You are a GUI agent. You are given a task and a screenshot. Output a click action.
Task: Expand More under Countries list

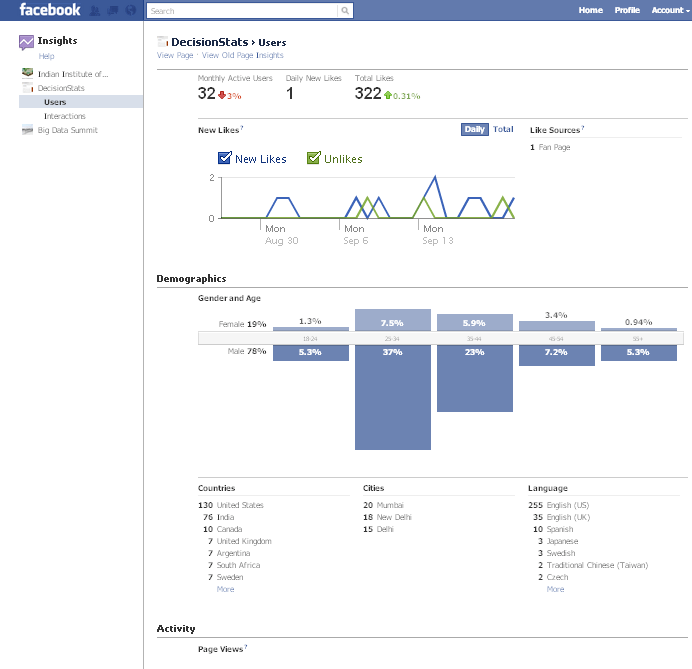pyautogui.click(x=226, y=589)
